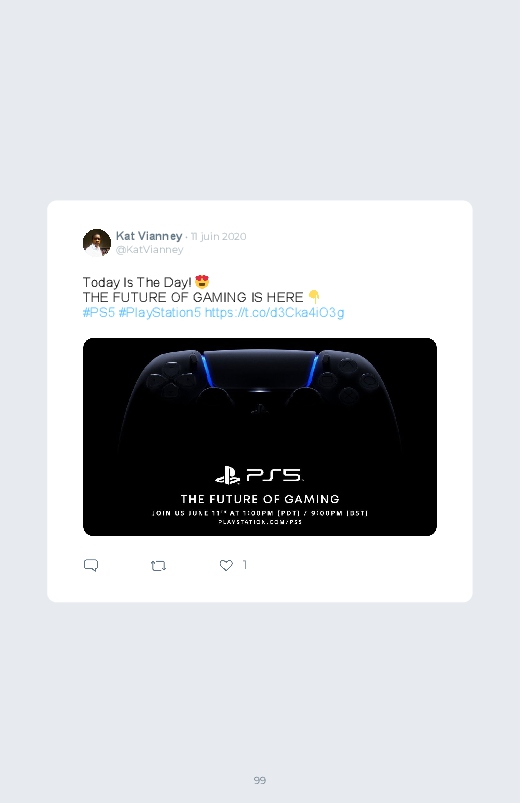Click the PS5 wordmark in the image
This screenshot has height=803, width=520.
coord(275,476)
